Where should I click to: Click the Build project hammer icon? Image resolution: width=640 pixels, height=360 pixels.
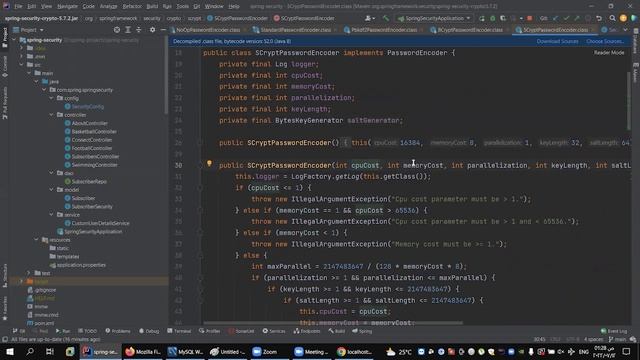point(385,18)
